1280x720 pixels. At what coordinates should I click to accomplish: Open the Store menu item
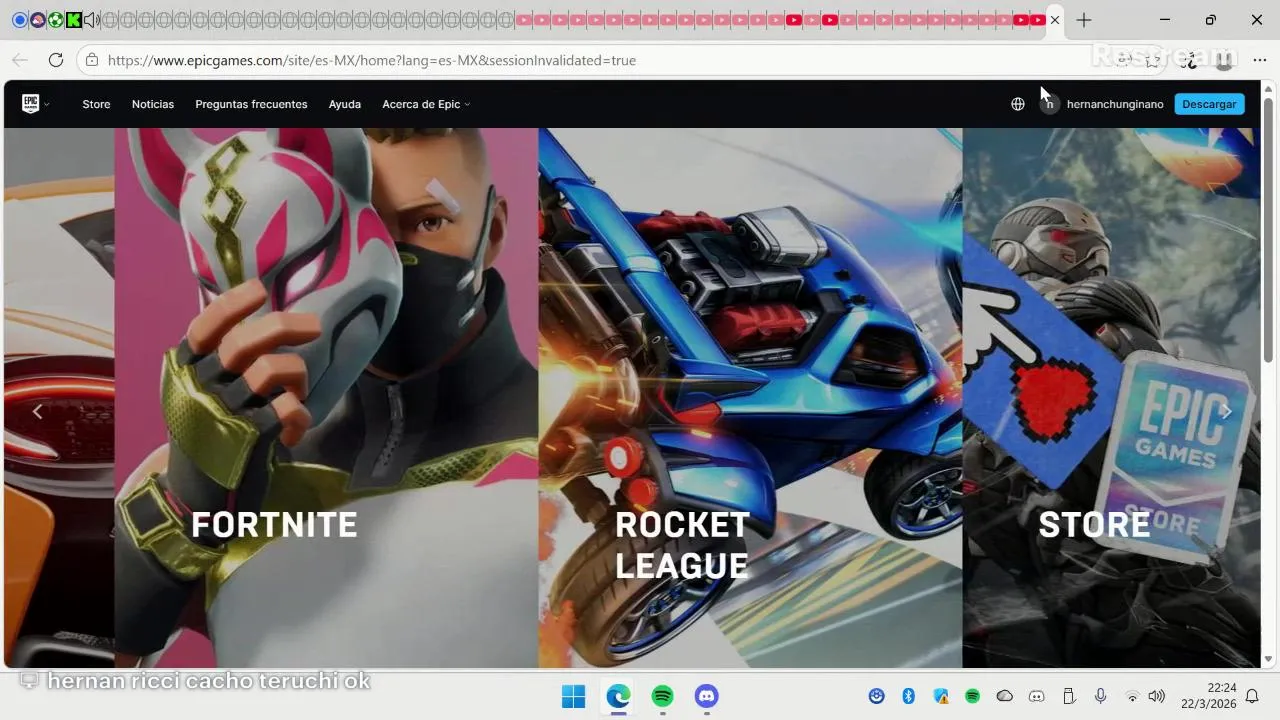click(96, 104)
